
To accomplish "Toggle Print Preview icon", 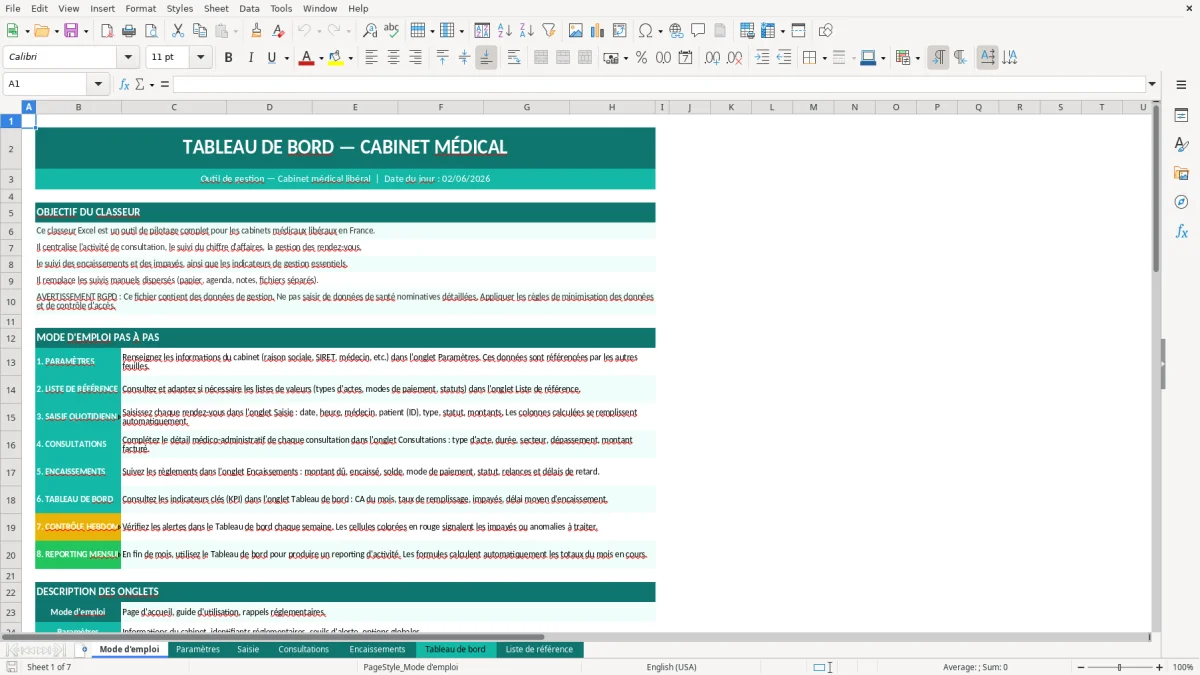I will [151, 31].
